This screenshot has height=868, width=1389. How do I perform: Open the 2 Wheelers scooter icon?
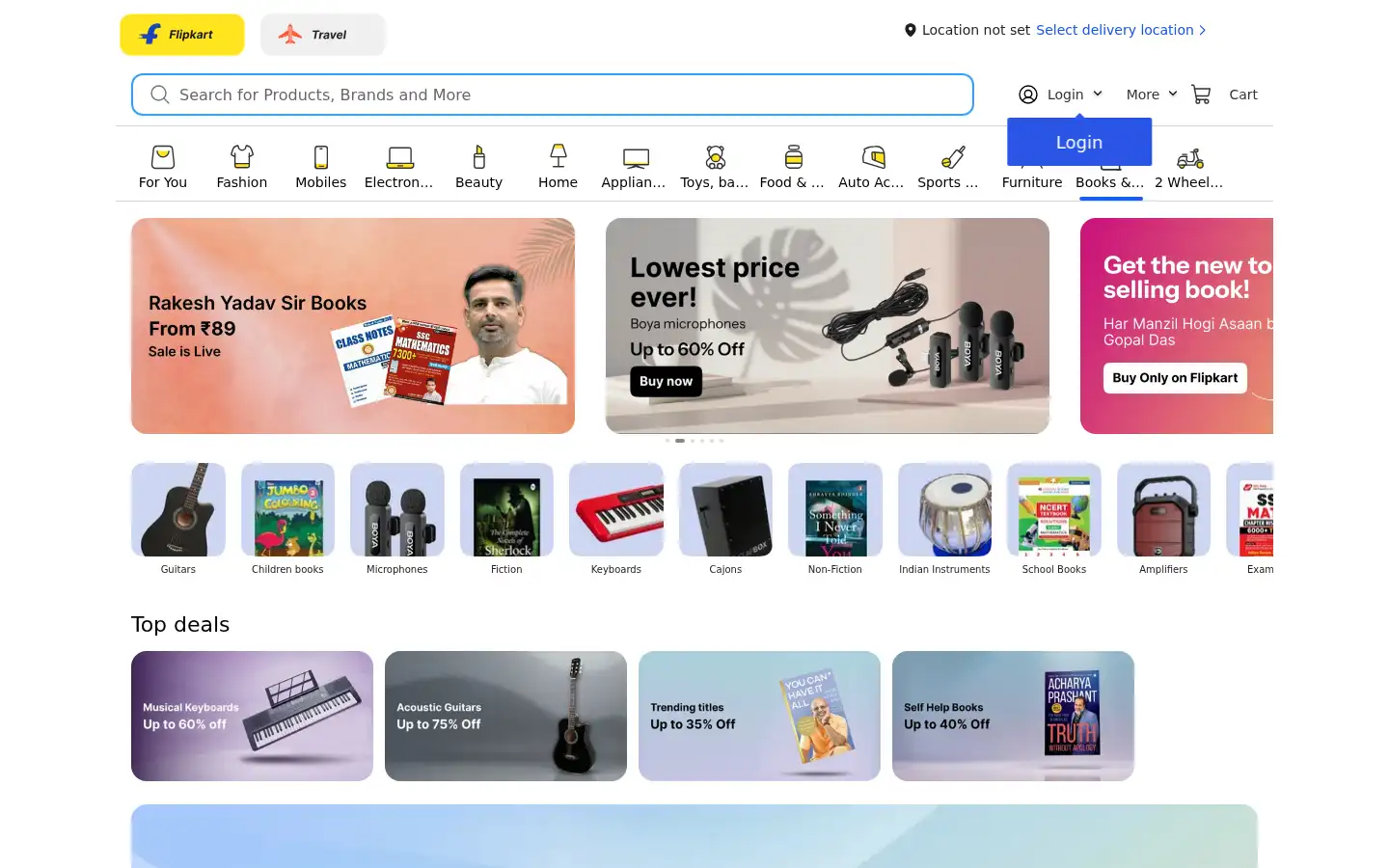[1190, 158]
